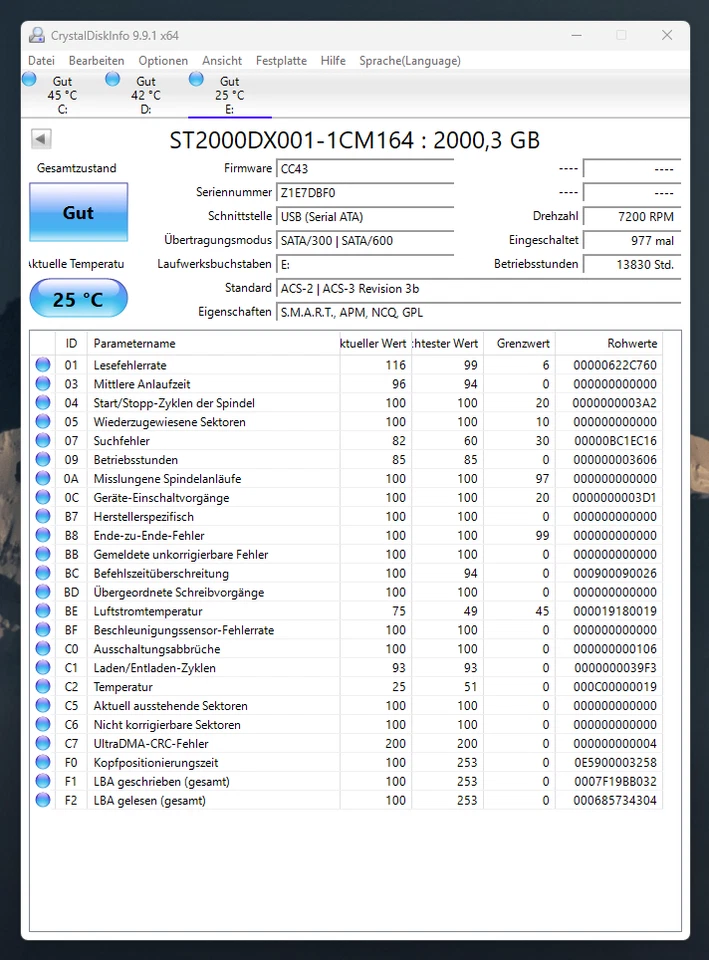
Task: Click the Seriennummer field Z1E7DBF0
Action: (365, 192)
